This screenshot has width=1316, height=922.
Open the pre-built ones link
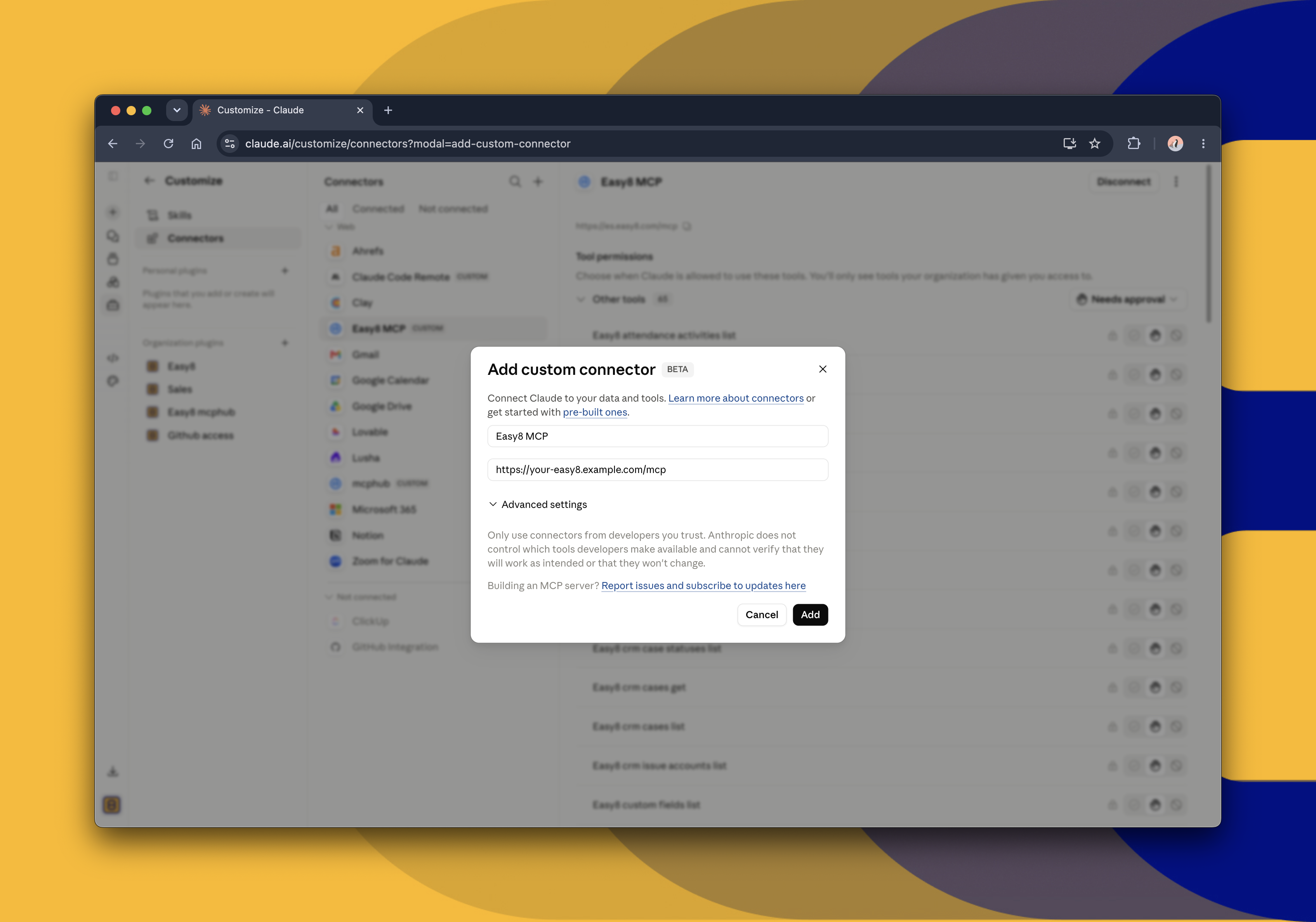[595, 412]
